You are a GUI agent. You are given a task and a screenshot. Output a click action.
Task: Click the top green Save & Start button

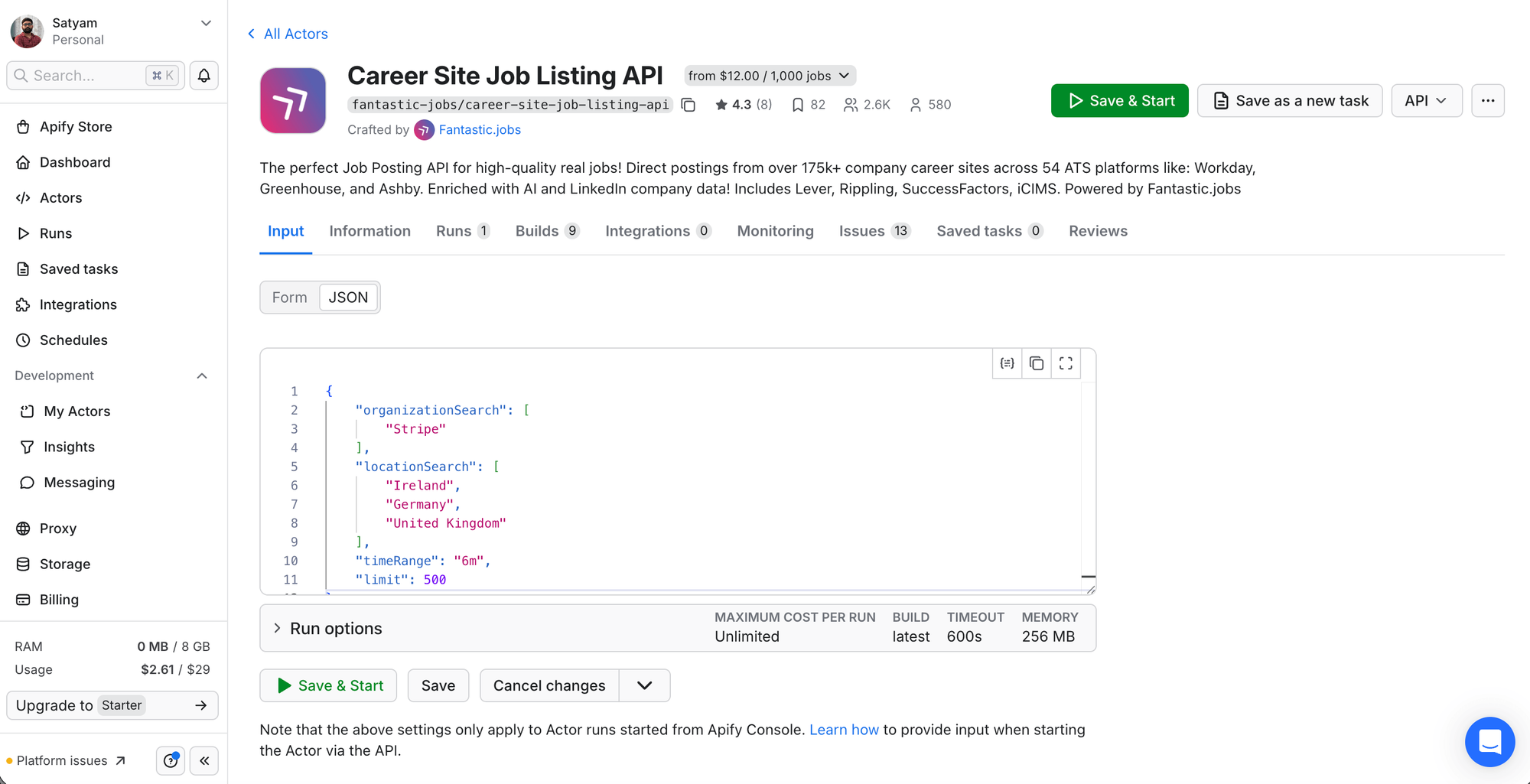click(x=1120, y=101)
